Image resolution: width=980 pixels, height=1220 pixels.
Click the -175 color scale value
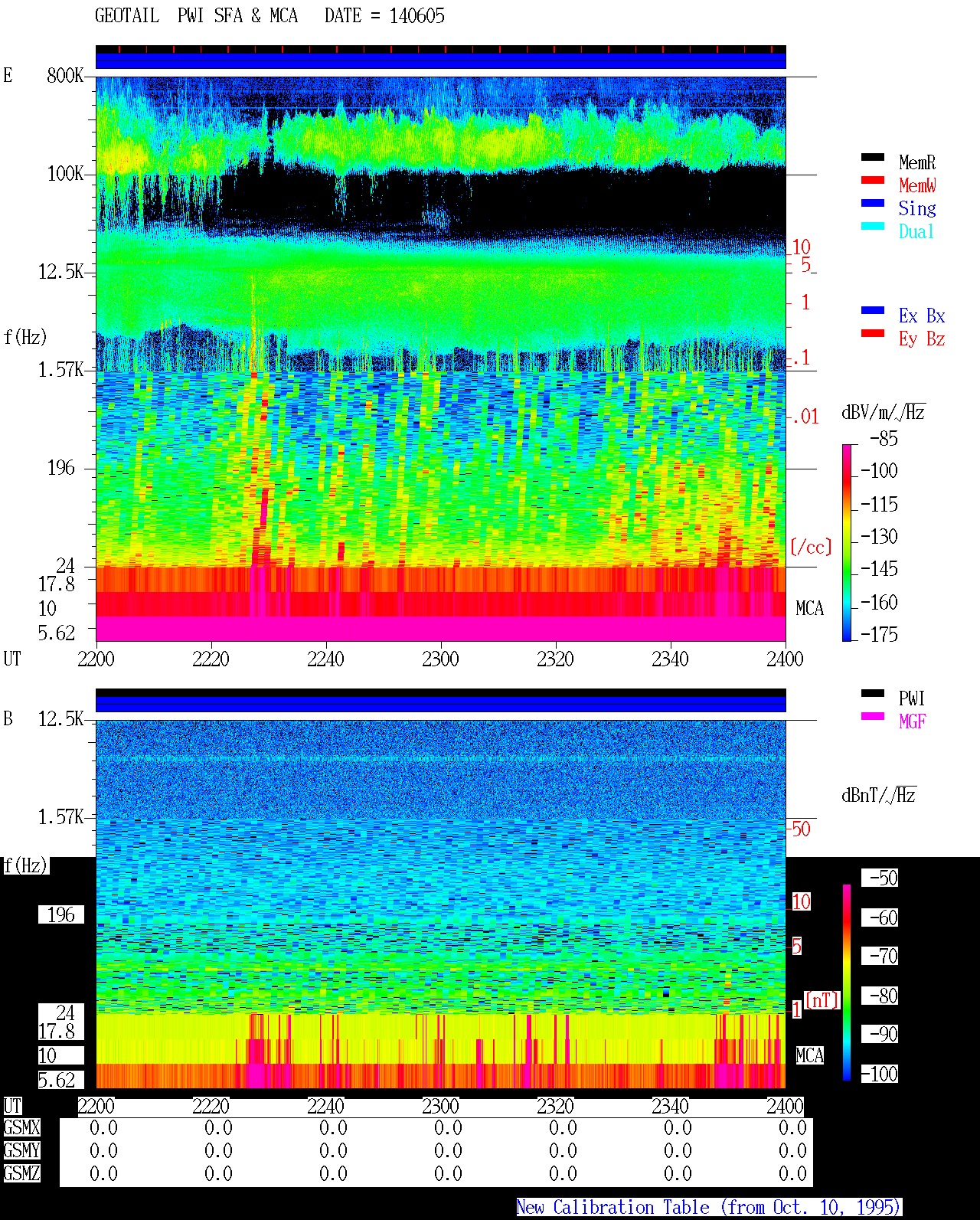coord(879,635)
